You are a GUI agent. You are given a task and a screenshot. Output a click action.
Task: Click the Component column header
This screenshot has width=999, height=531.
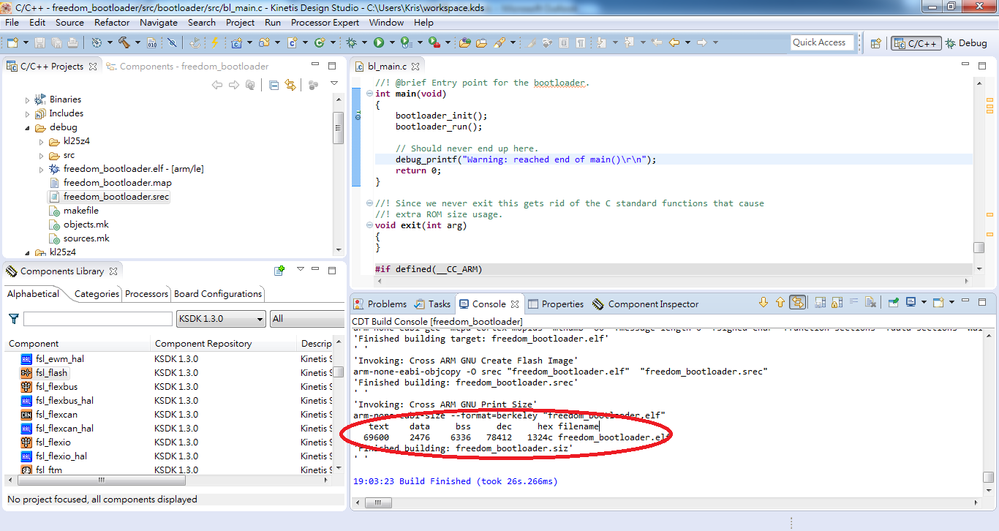pos(76,344)
